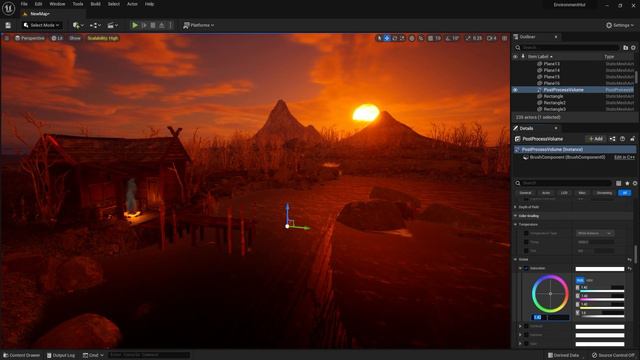The image size is (640, 360).
Task: Open the File menu
Action: (24, 4)
